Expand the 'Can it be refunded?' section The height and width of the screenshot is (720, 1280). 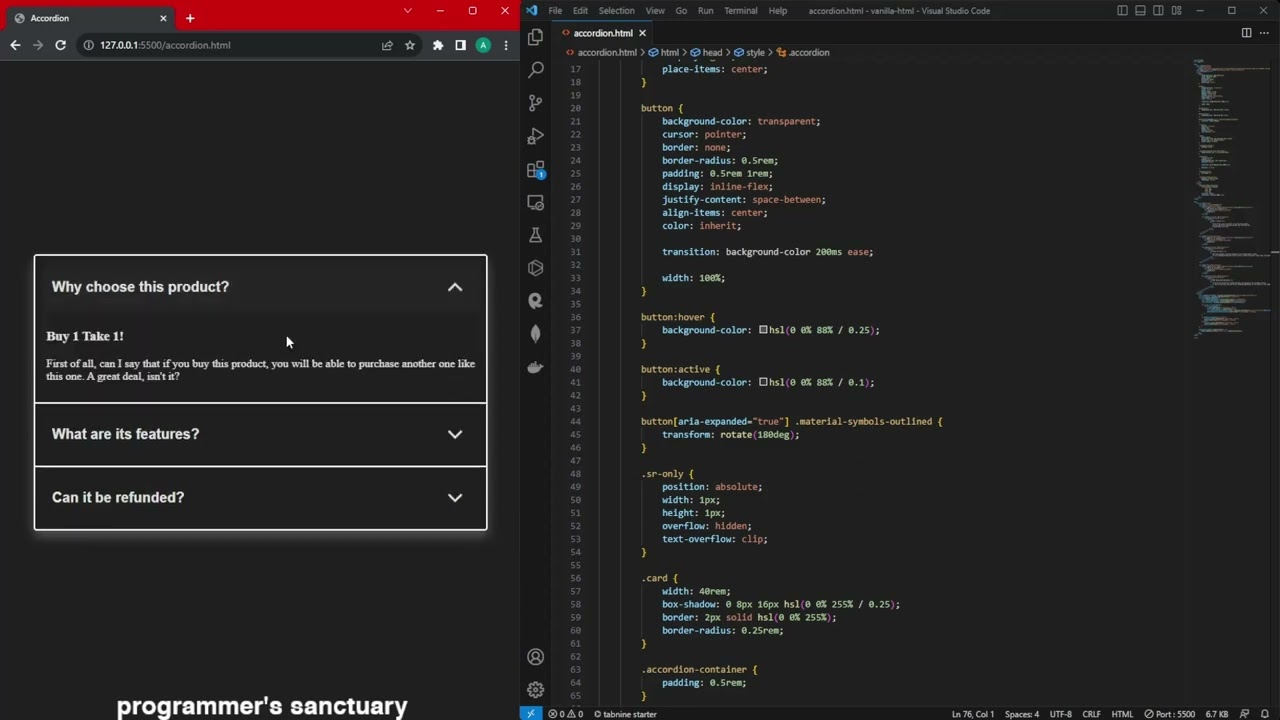(x=260, y=497)
